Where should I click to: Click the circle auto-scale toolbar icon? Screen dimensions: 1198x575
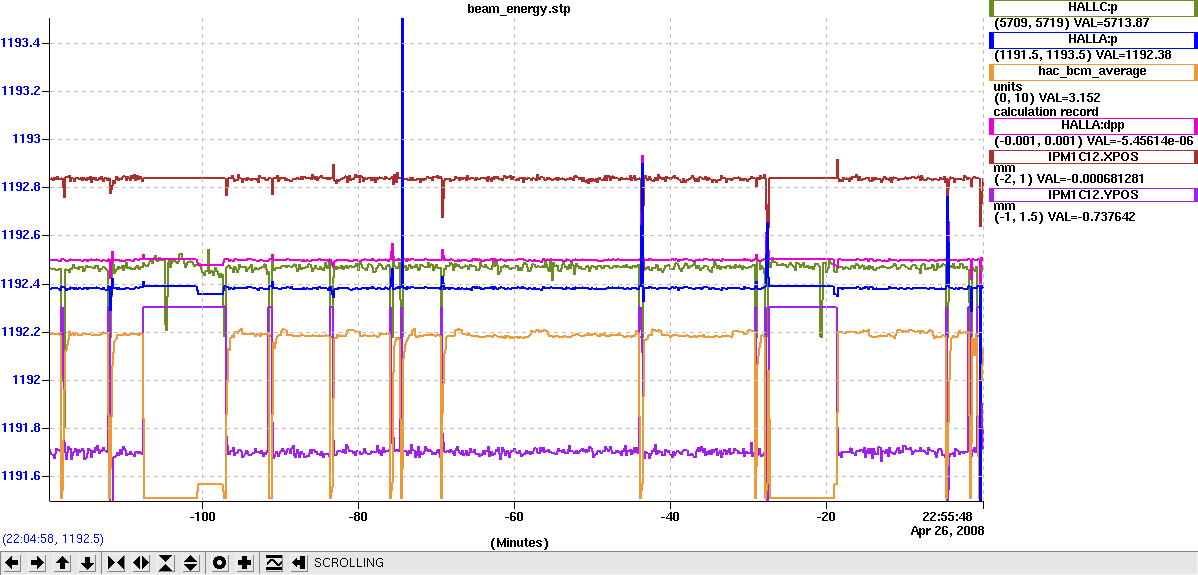tap(220, 563)
